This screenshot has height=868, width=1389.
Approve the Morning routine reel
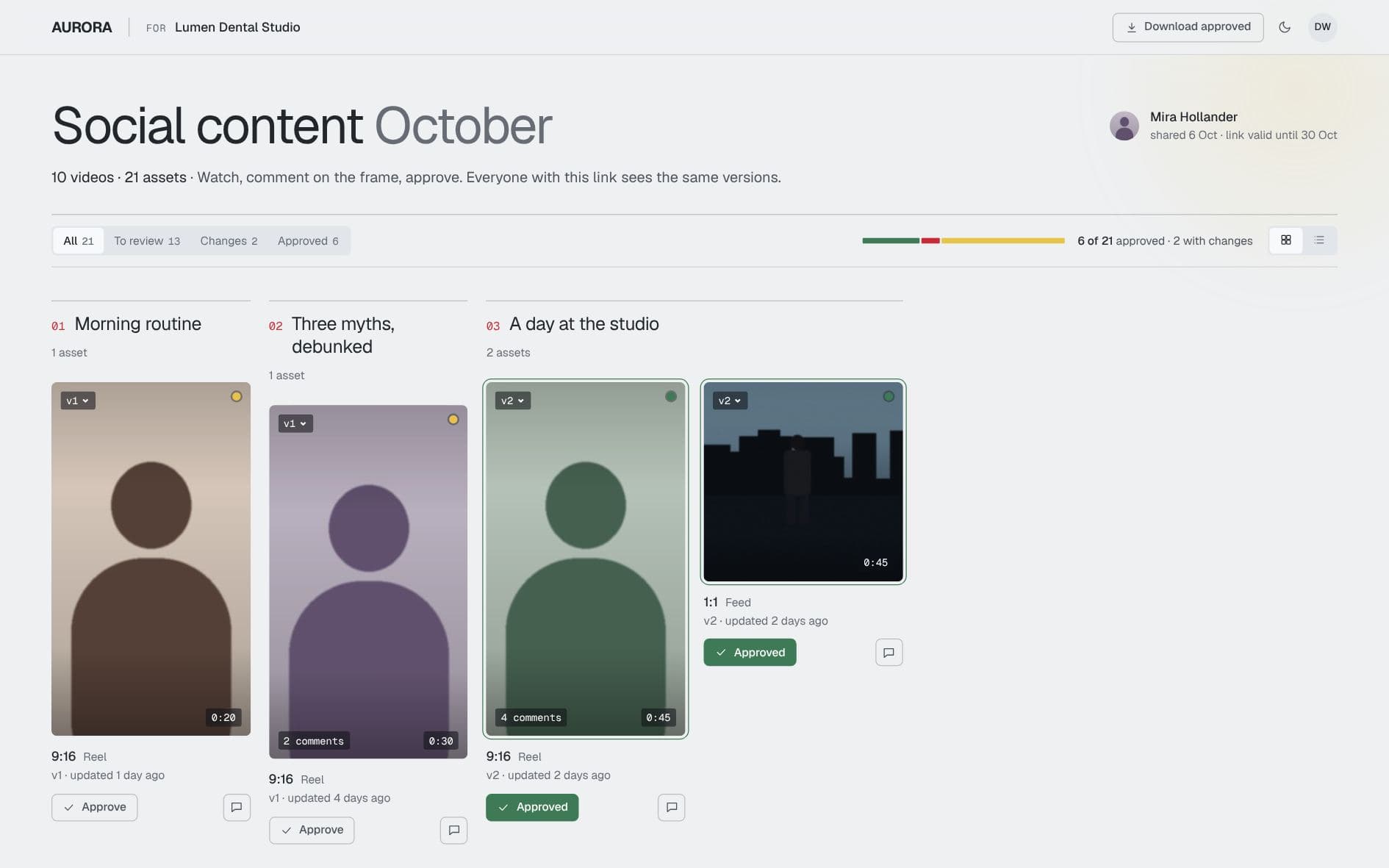click(94, 807)
